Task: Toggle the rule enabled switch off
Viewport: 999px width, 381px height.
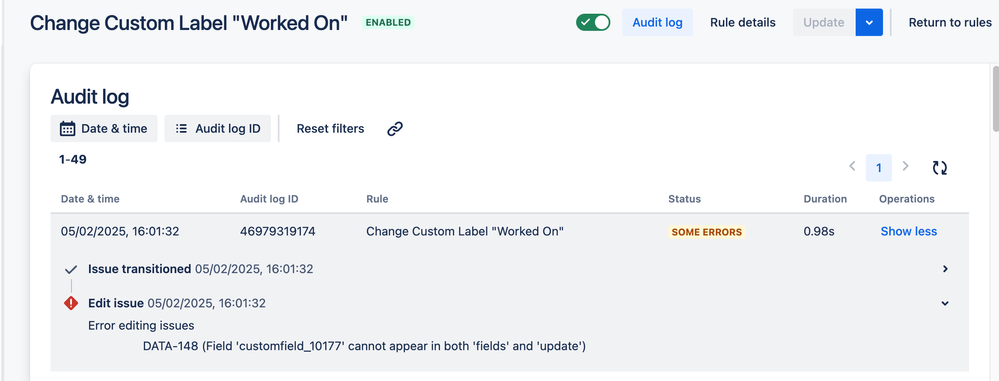Action: pyautogui.click(x=593, y=22)
